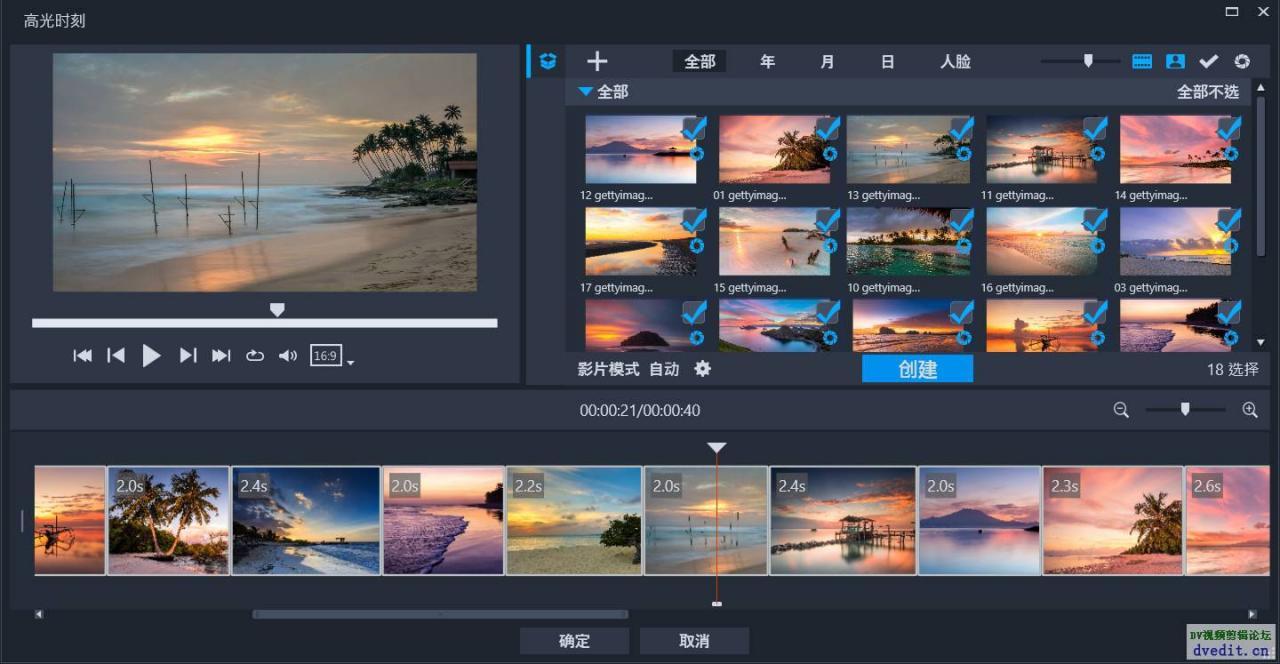The height and width of the screenshot is (664, 1280).
Task: Open movie mode settings gear
Action: (x=703, y=369)
